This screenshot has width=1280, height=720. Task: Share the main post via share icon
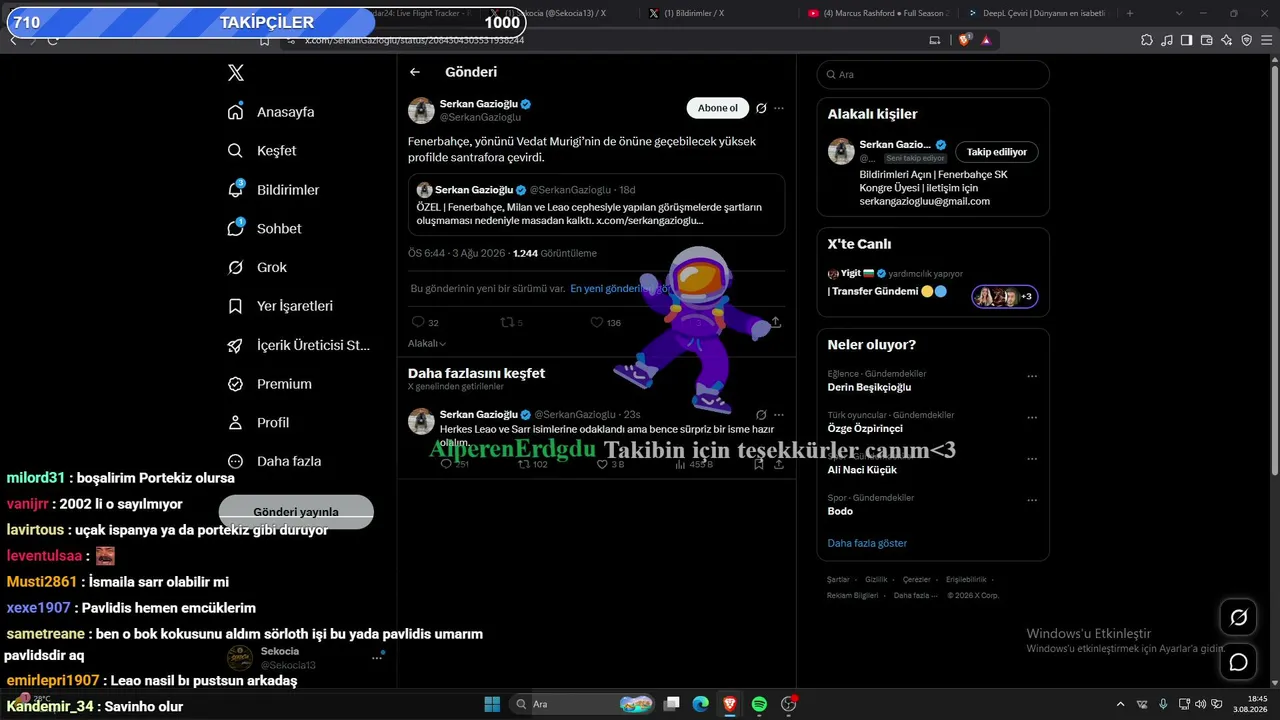[776, 323]
